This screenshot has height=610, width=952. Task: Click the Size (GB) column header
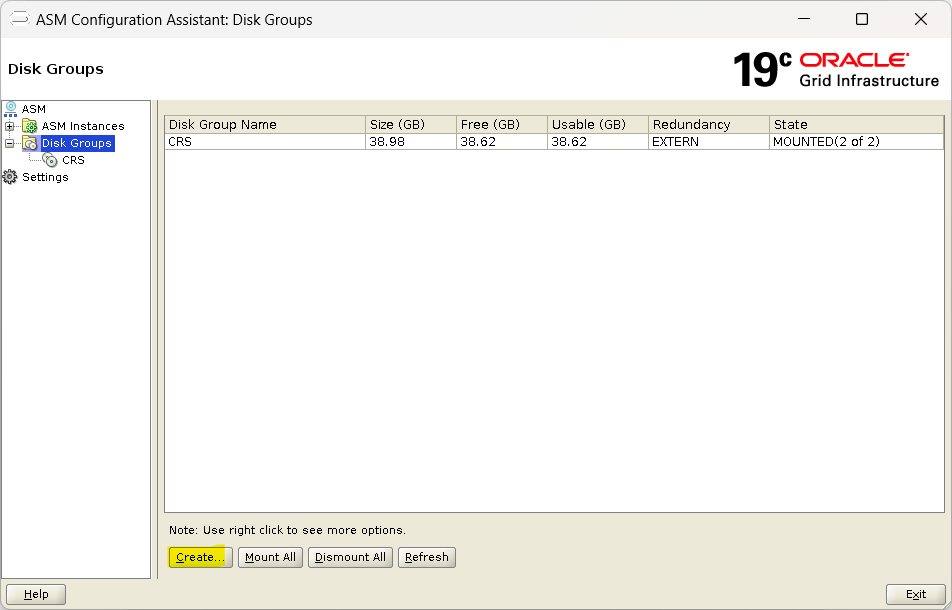pyautogui.click(x=411, y=124)
